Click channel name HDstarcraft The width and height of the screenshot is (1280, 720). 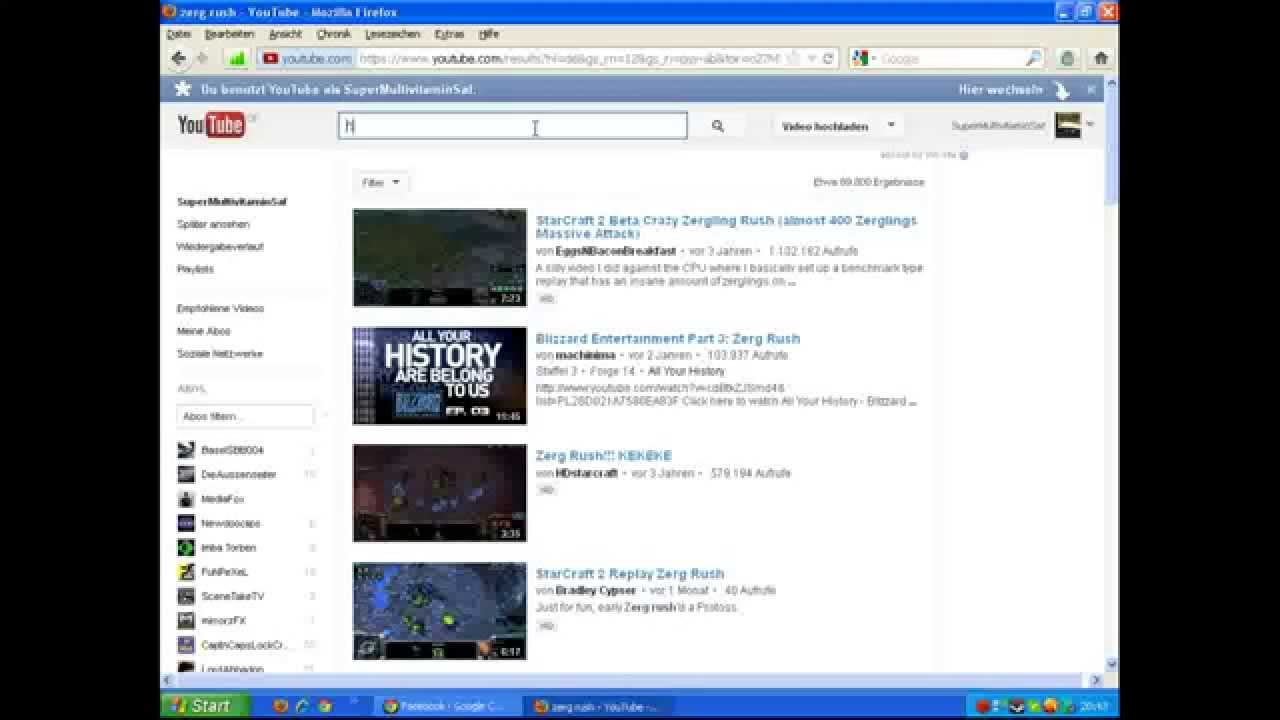[586, 473]
